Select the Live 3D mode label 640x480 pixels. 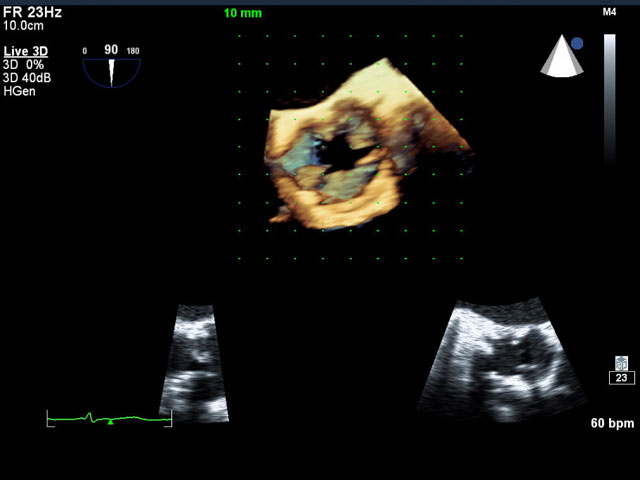[x=26, y=51]
